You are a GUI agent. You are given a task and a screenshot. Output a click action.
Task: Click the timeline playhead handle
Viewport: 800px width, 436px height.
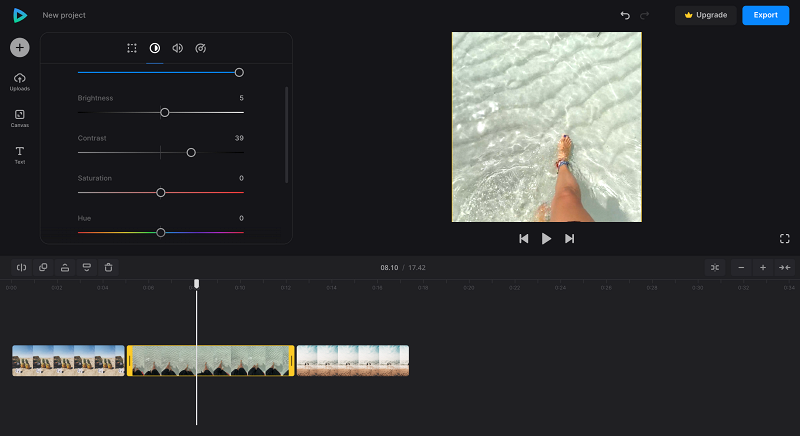(x=196, y=284)
